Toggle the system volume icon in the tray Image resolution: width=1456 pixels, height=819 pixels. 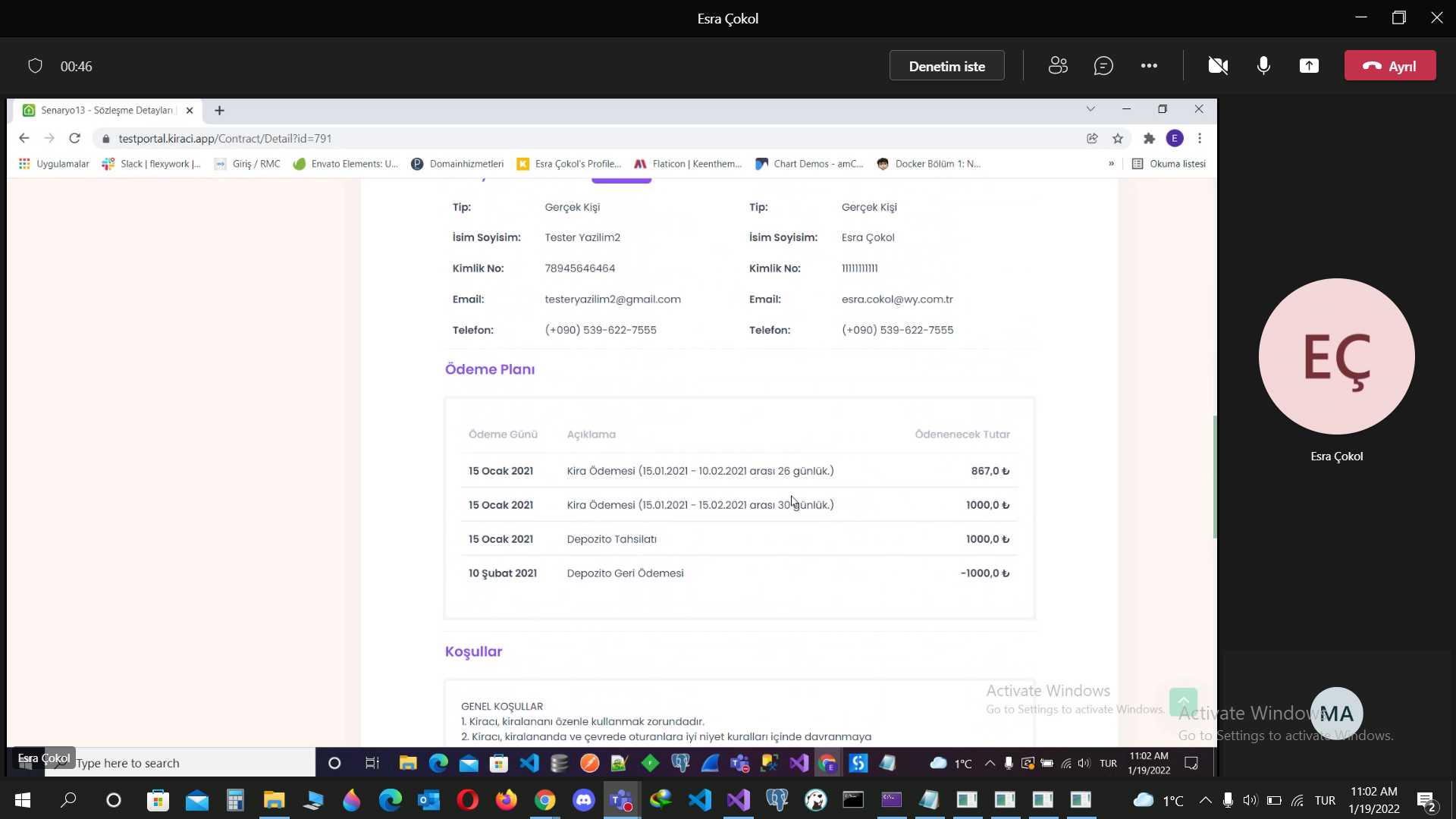[1250, 800]
